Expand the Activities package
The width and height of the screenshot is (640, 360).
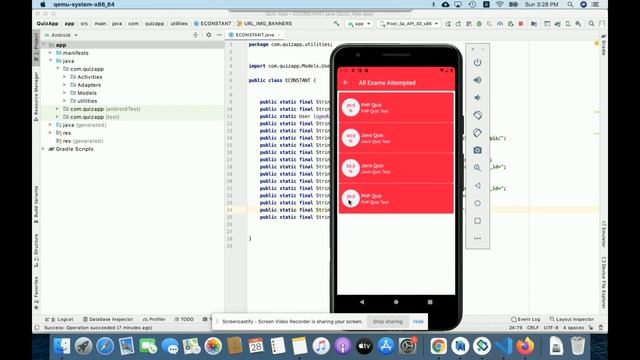(x=64, y=77)
